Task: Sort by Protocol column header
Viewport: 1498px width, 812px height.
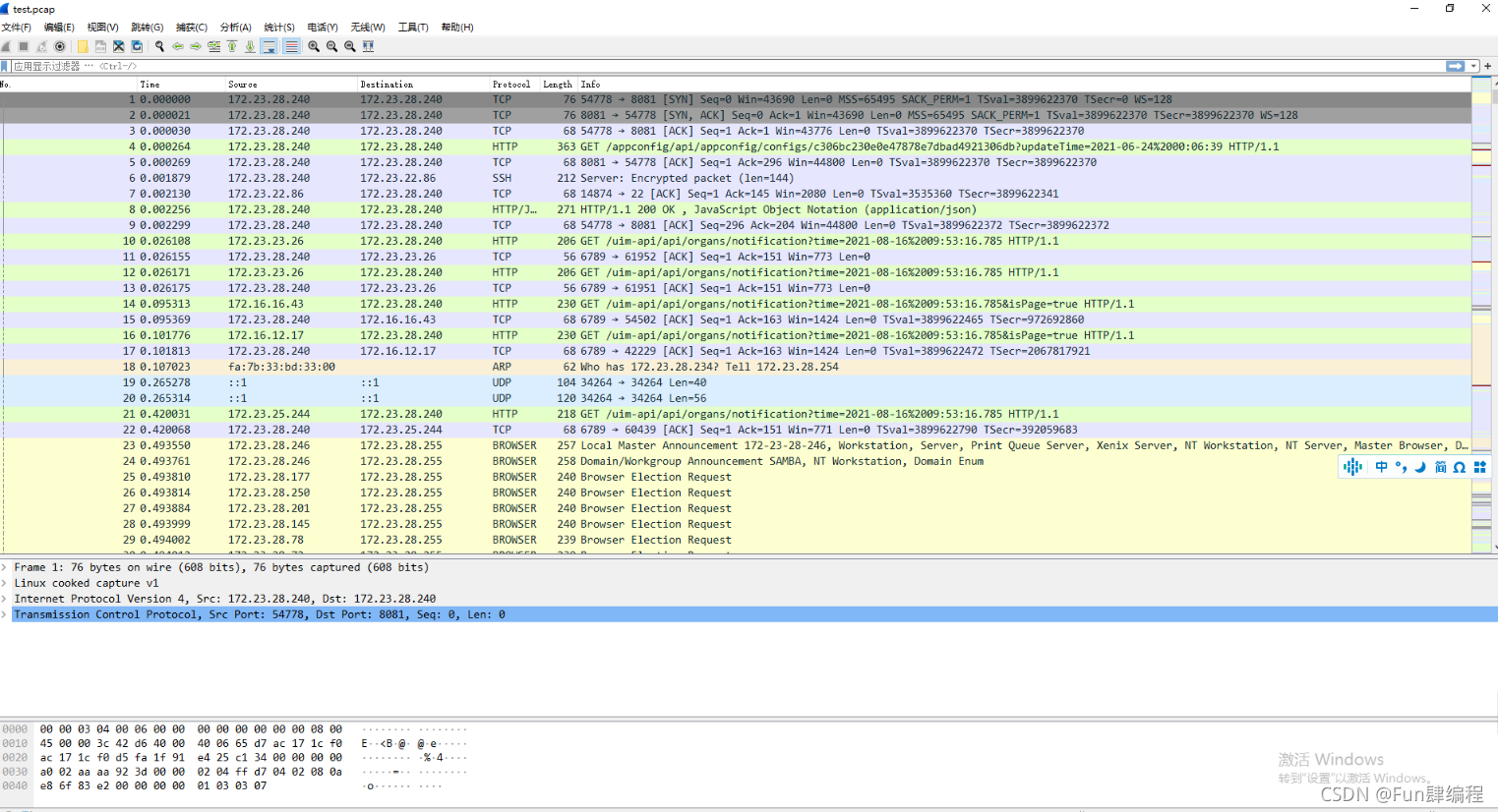Action: 514,85
